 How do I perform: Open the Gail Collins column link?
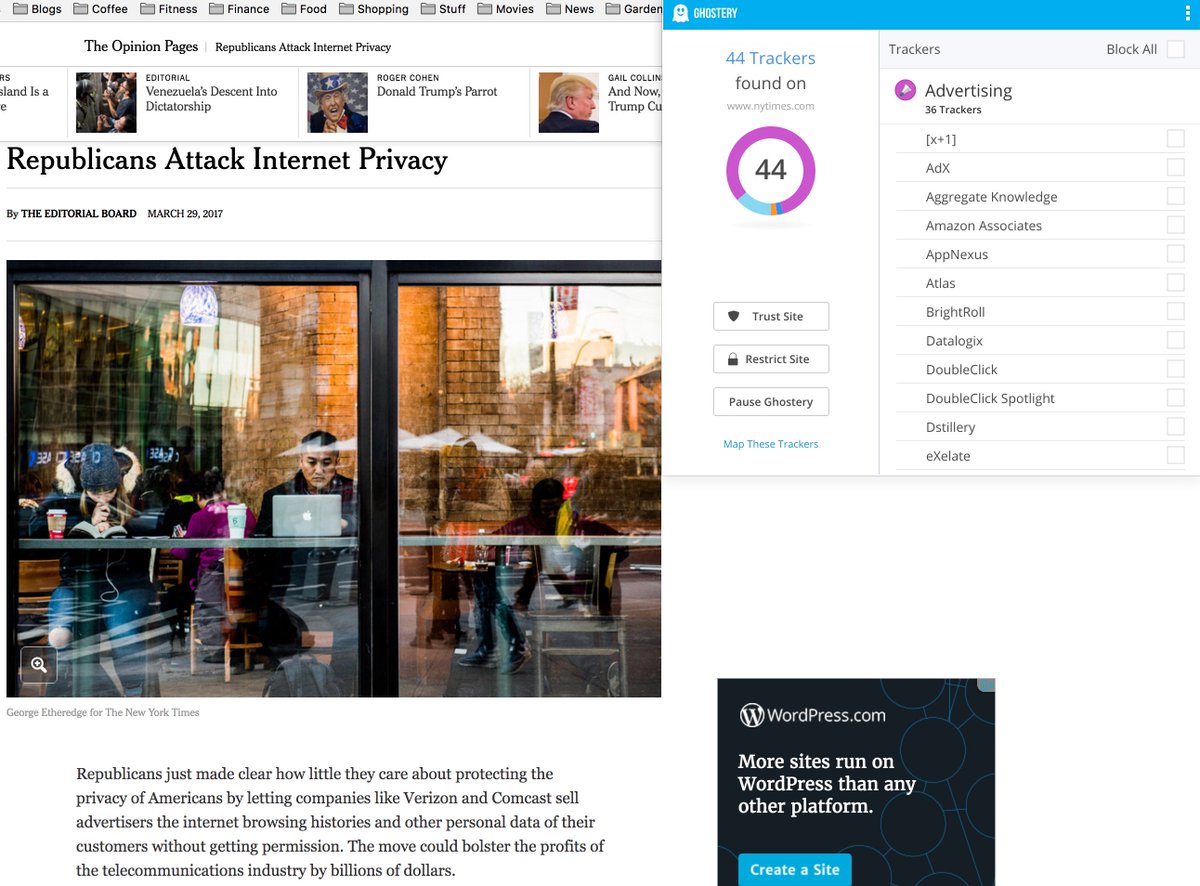[634, 99]
